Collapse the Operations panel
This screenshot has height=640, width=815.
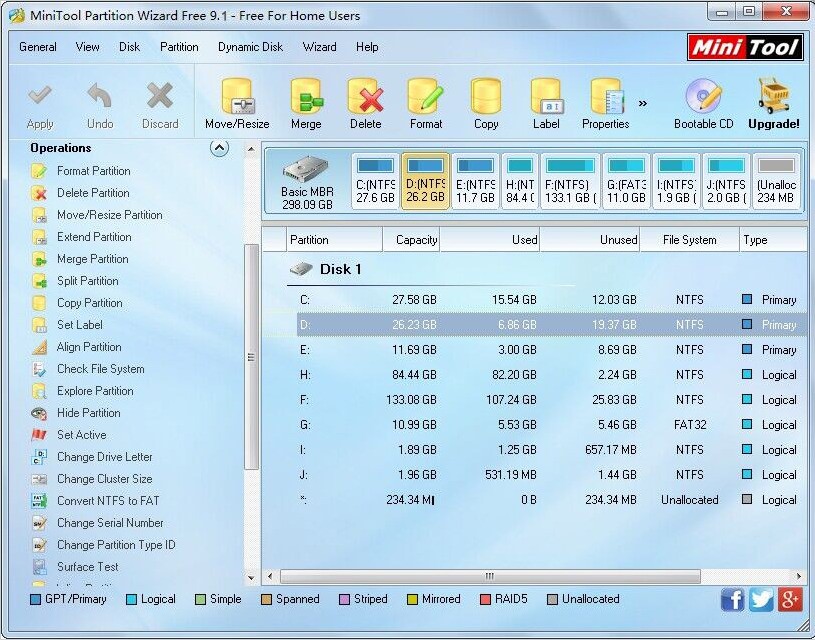coord(220,147)
